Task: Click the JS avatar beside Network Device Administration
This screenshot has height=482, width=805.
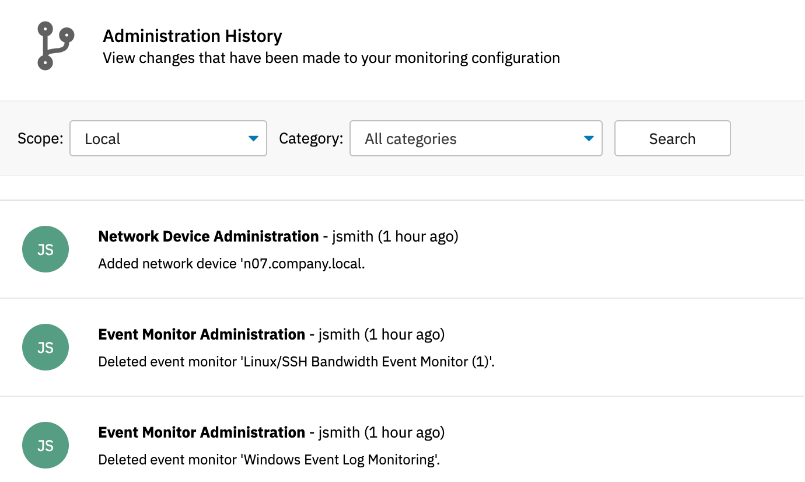Action: click(x=45, y=249)
